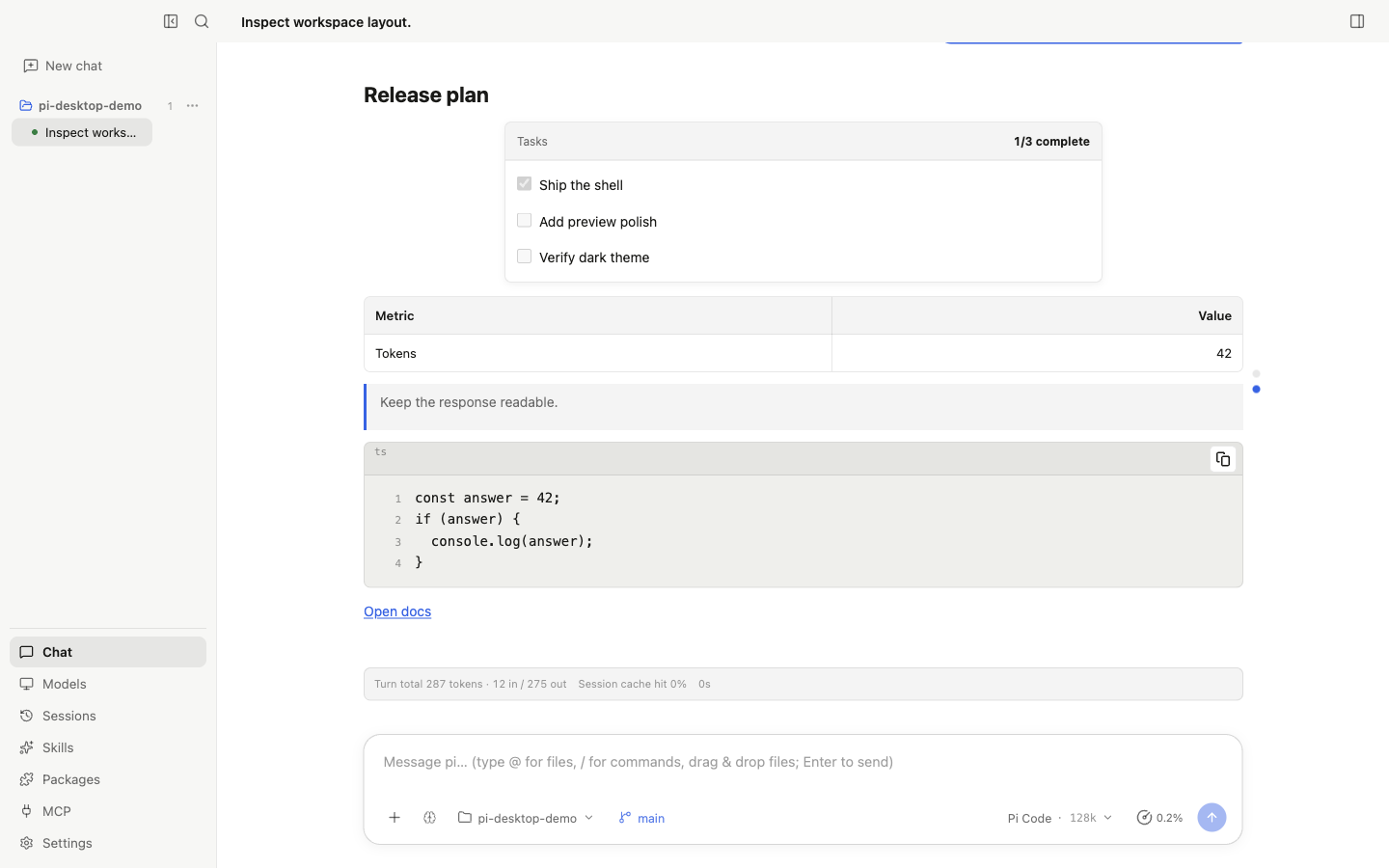Click the send message arrow button
The height and width of the screenshot is (868, 1389).
click(x=1212, y=818)
